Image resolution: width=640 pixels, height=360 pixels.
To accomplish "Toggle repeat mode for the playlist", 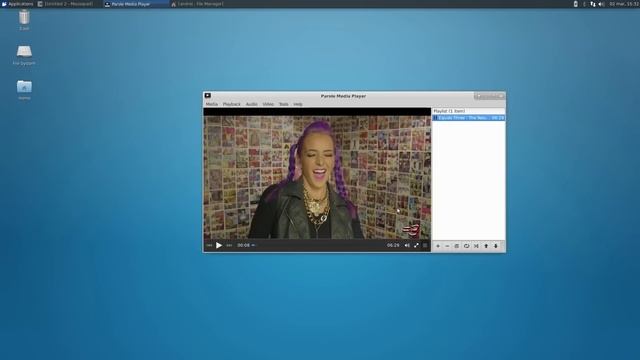I will 467,246.
